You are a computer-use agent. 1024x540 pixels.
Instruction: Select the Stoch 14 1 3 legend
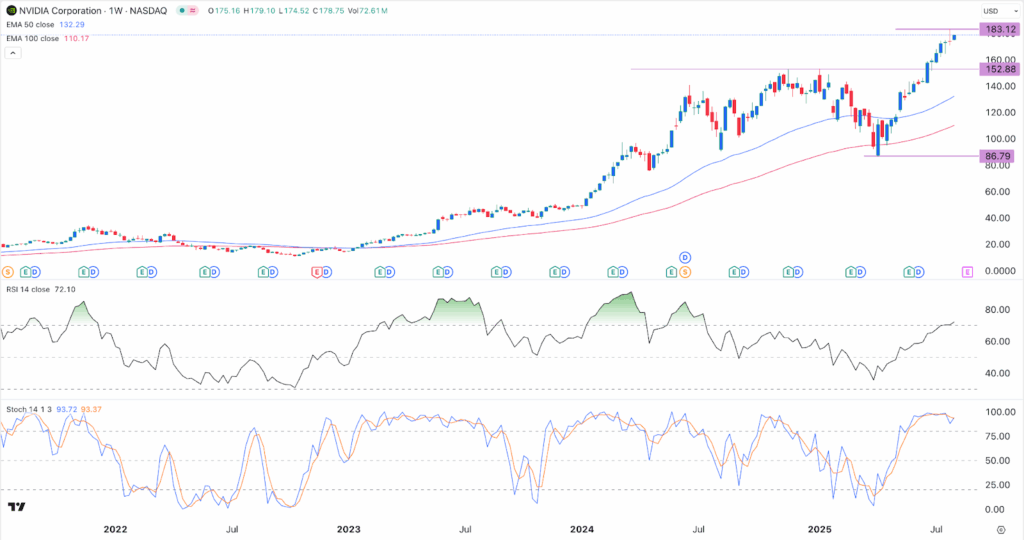pyautogui.click(x=29, y=409)
